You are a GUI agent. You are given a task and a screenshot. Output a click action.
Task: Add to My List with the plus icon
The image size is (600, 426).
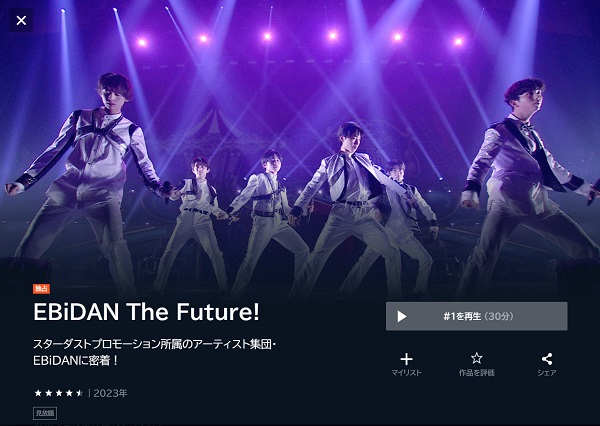click(x=406, y=359)
